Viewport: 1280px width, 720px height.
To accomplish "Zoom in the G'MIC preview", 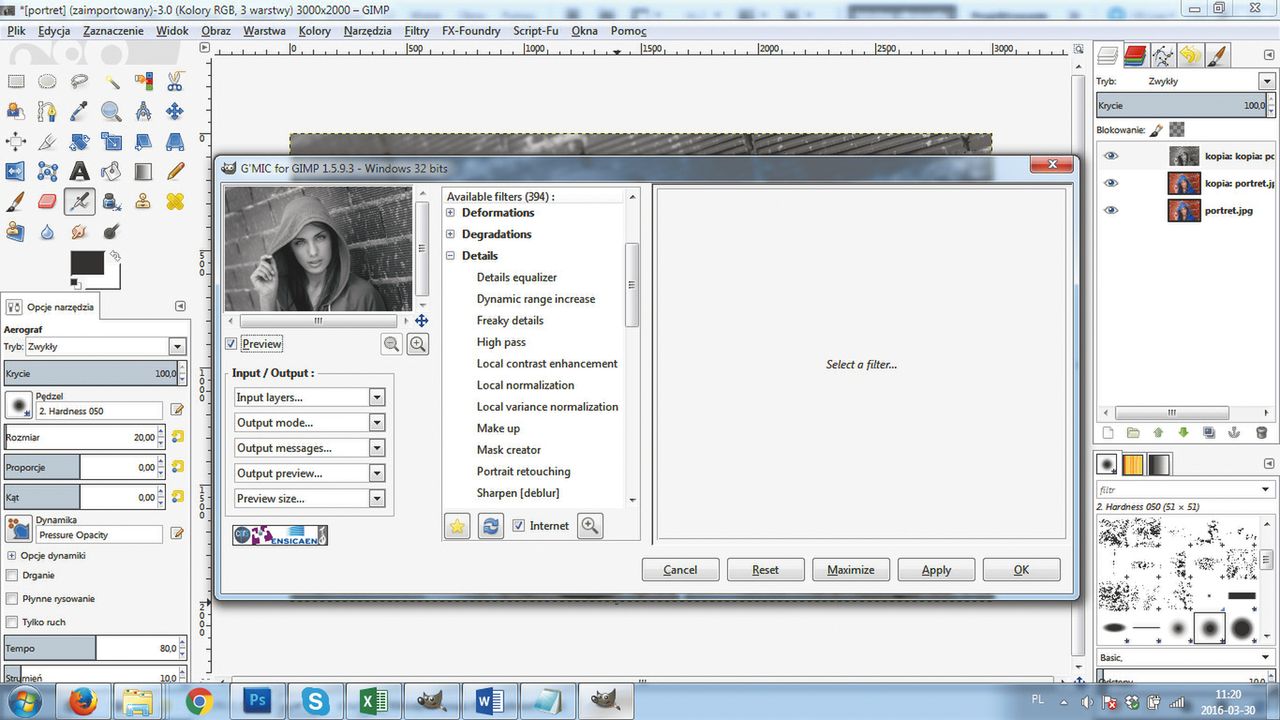I will pos(418,344).
